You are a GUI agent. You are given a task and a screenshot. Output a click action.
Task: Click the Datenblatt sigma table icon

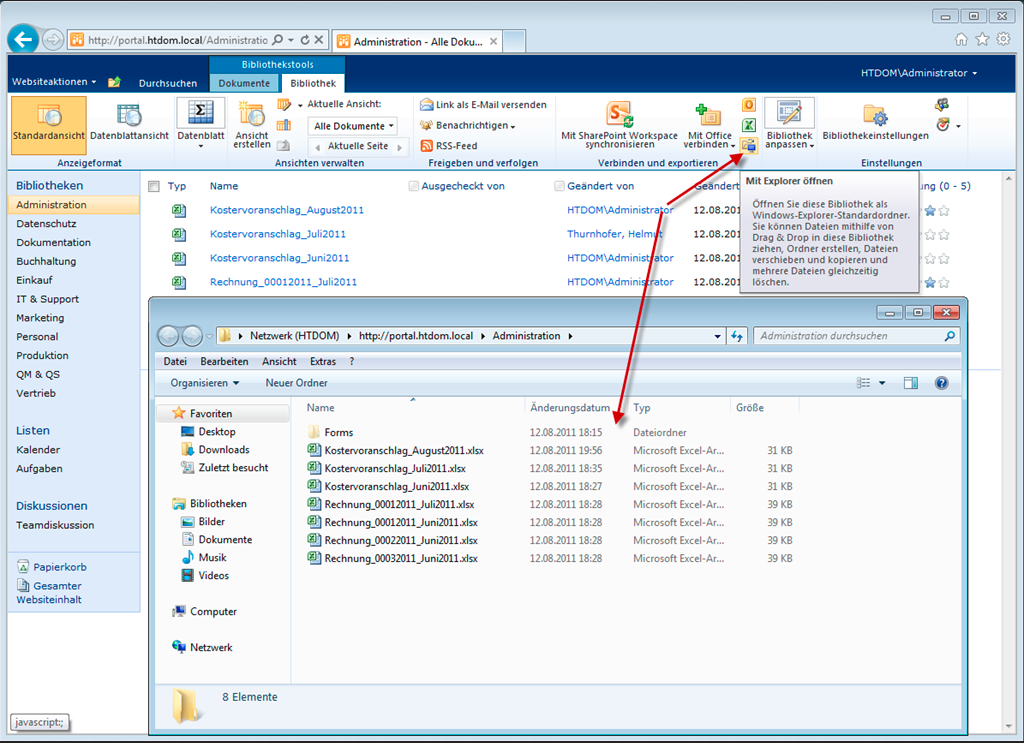200,112
